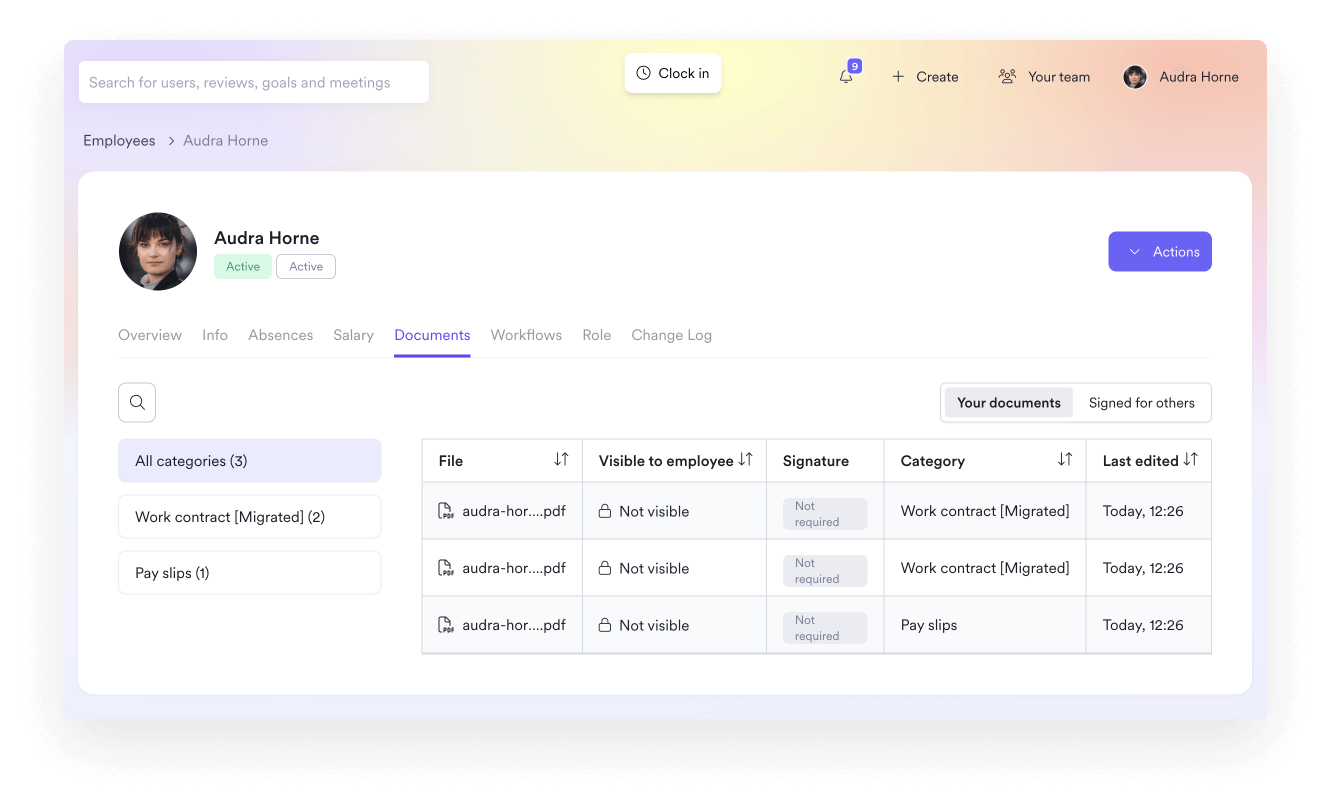Sort the table by the File column
The height and width of the screenshot is (807, 1331).
[x=562, y=459]
